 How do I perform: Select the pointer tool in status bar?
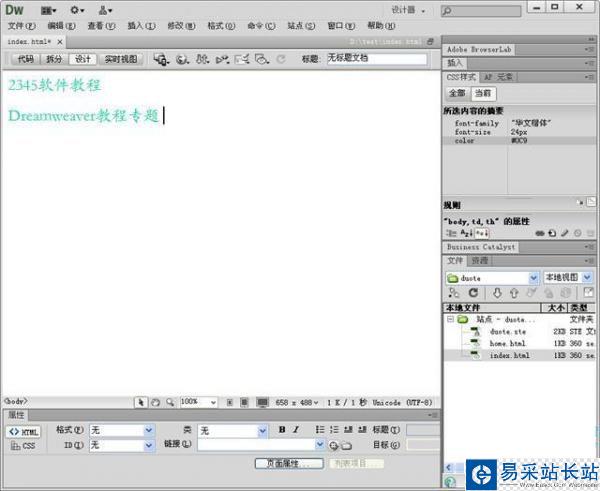tap(141, 402)
